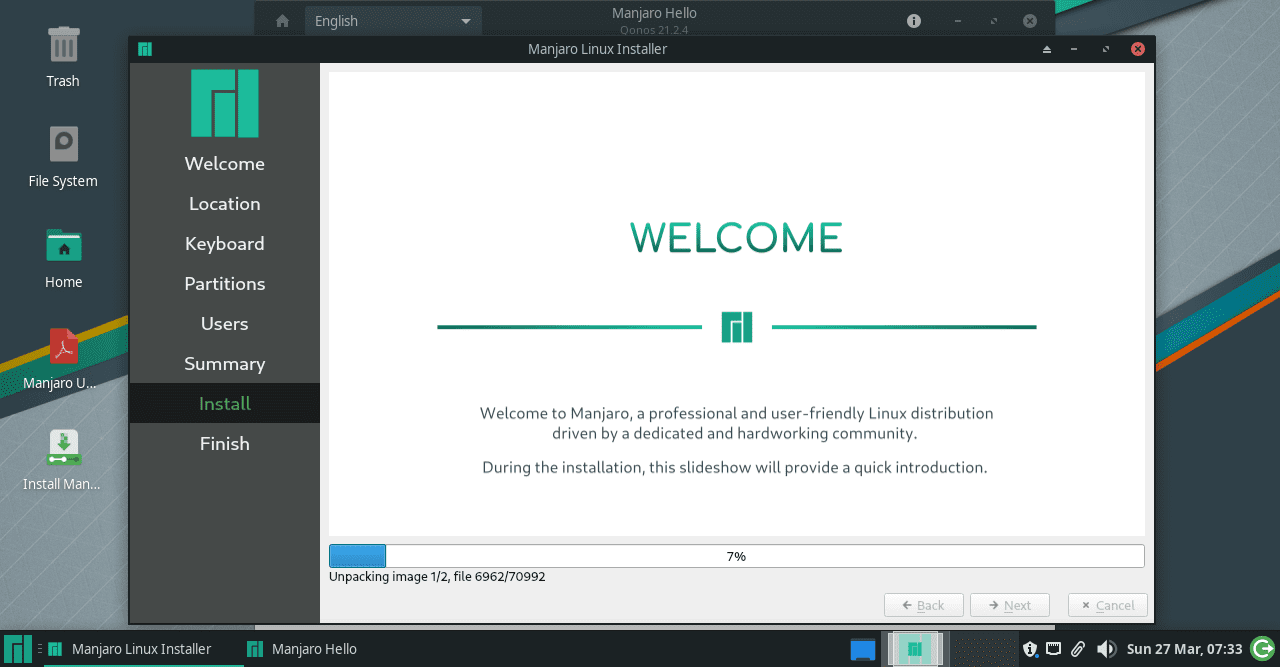Click the Cancel button
Image resolution: width=1280 pixels, height=667 pixels.
click(x=1108, y=605)
